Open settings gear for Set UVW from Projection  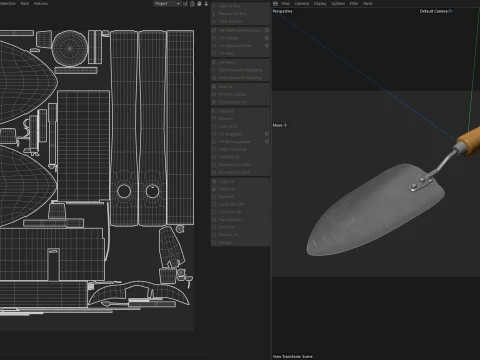pos(267,30)
